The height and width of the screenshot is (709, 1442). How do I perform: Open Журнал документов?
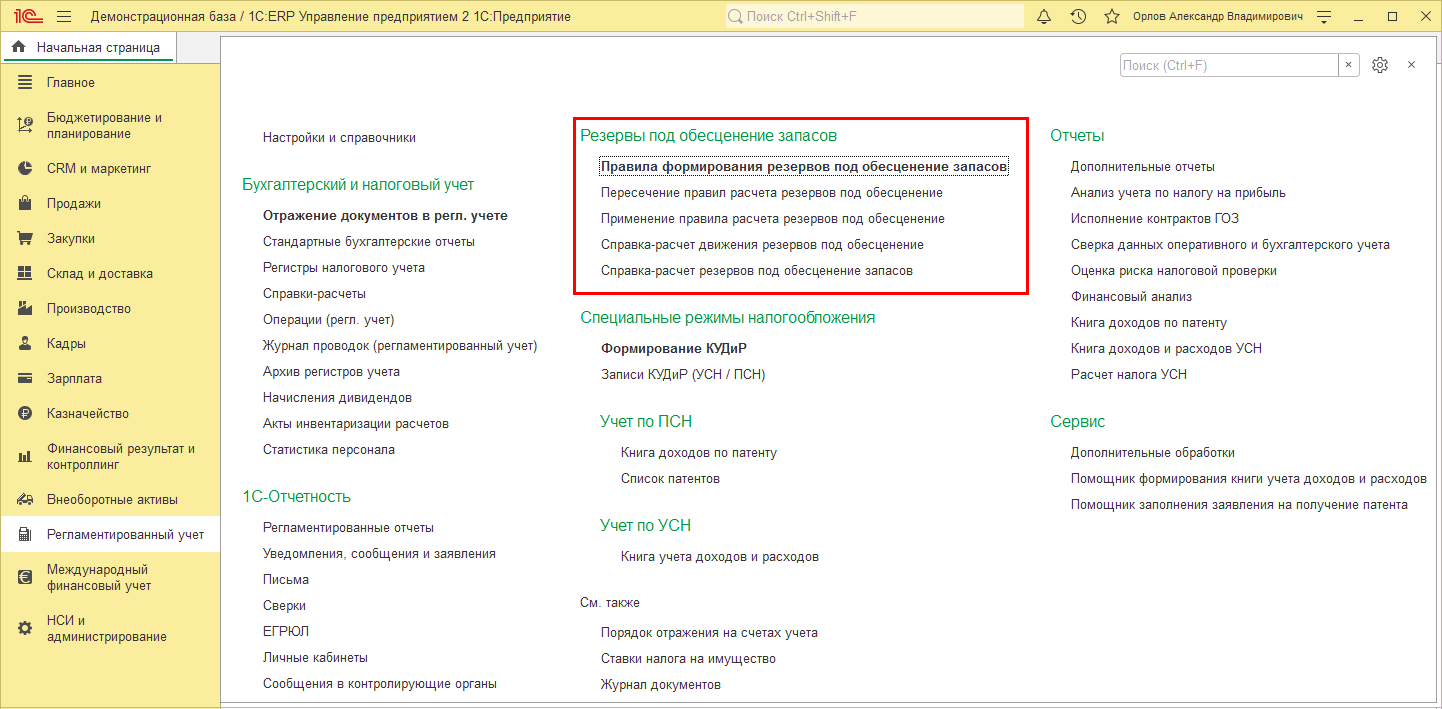coord(661,685)
